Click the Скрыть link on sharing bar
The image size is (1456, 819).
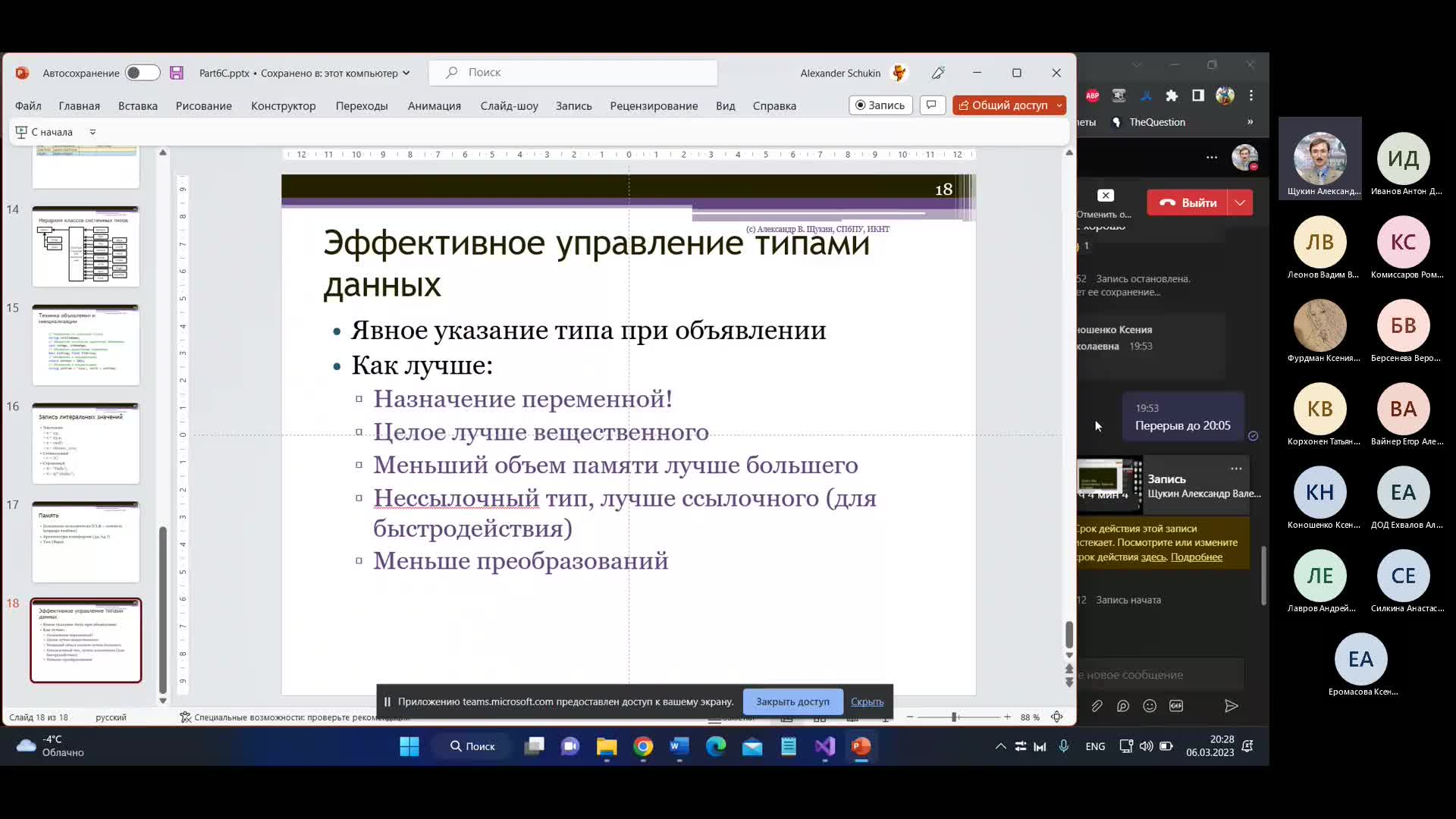[867, 701]
